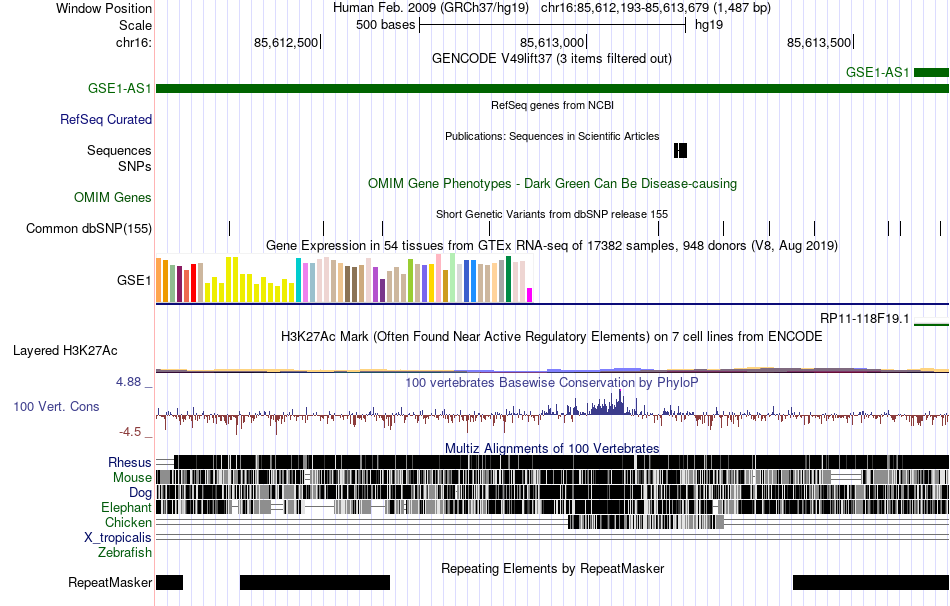Select the Rhesus alignment row label
The image size is (950, 606).
coord(130,462)
